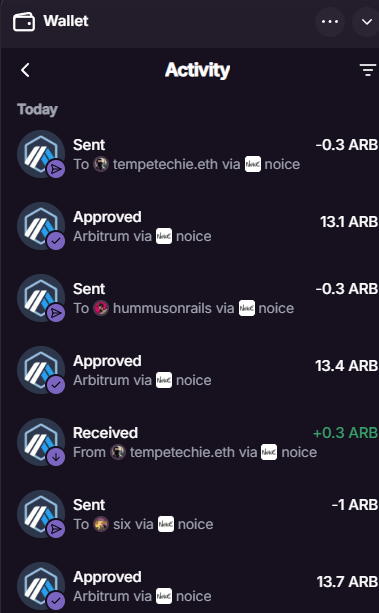Expand the wallet panel chevron dropdown

[366, 22]
